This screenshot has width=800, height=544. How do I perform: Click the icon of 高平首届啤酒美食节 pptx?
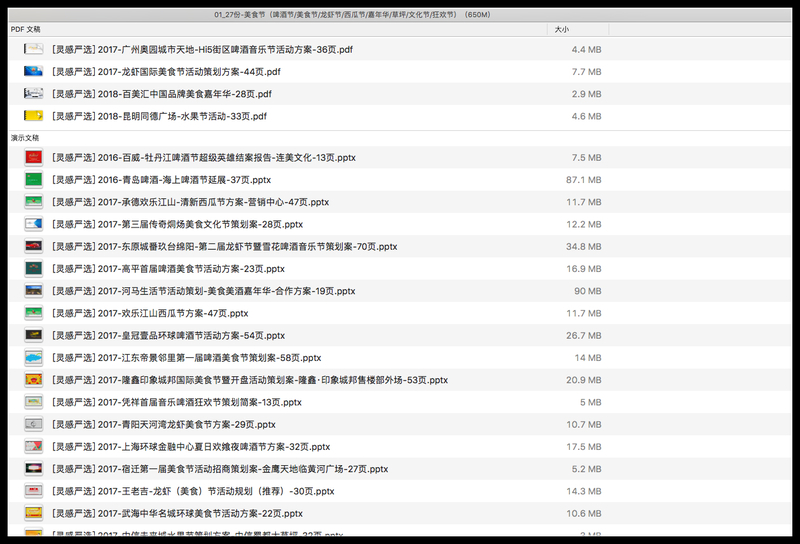(x=34, y=268)
